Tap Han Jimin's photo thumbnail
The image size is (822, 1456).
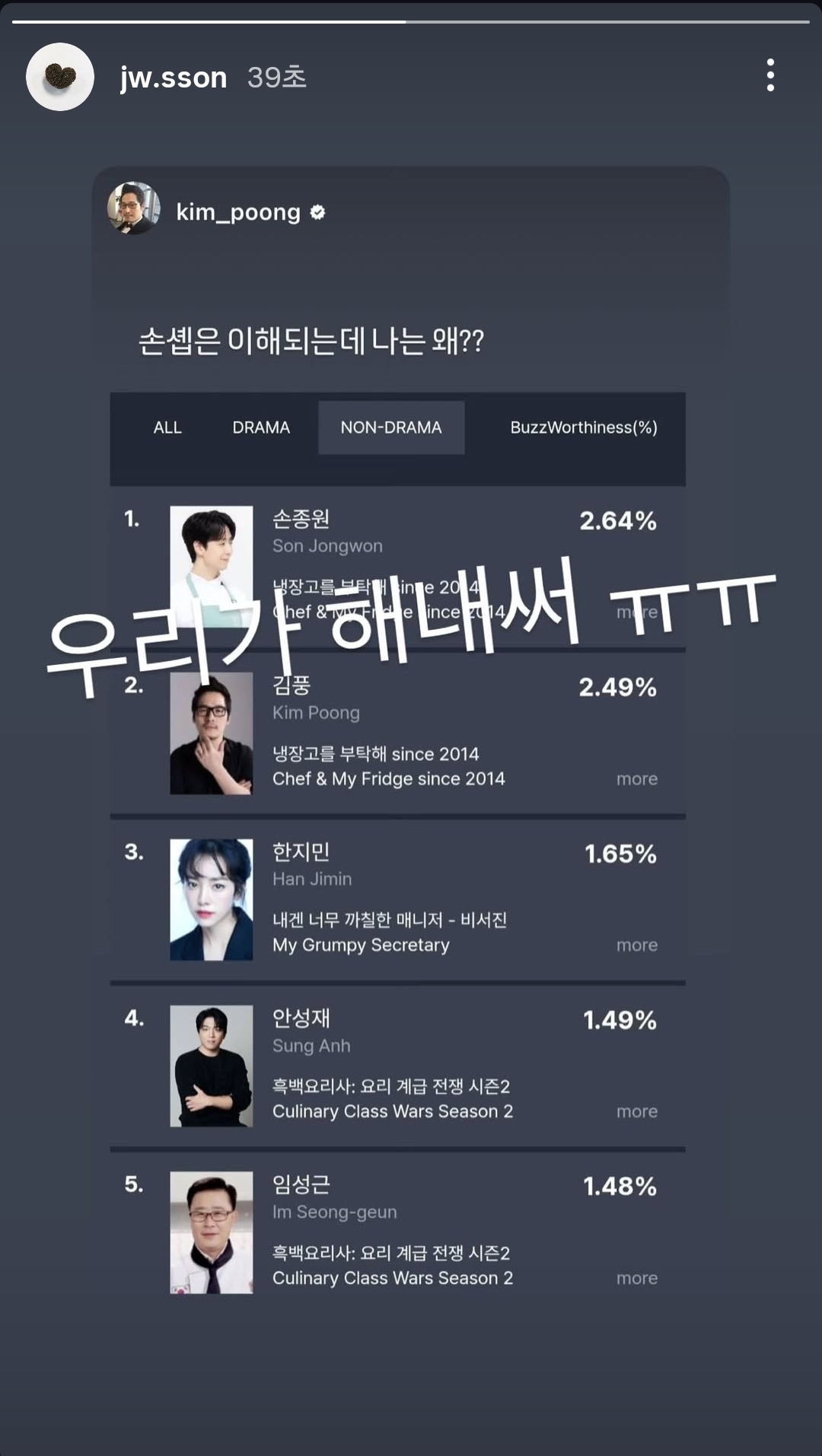212,900
